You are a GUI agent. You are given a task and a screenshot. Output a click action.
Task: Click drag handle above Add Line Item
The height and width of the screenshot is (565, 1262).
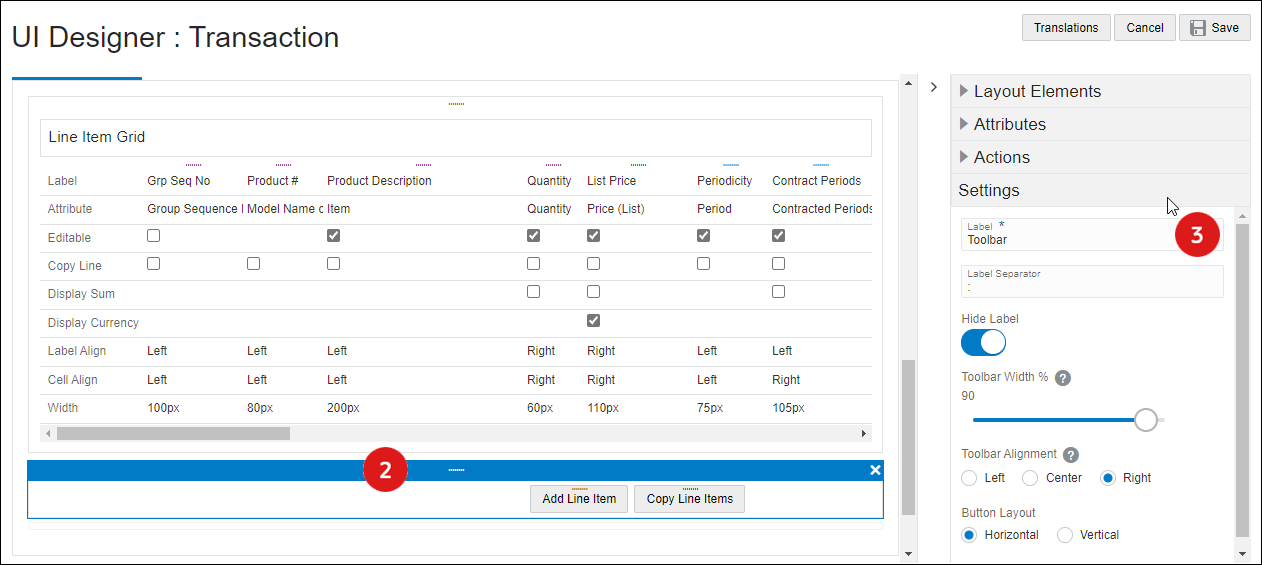579,489
